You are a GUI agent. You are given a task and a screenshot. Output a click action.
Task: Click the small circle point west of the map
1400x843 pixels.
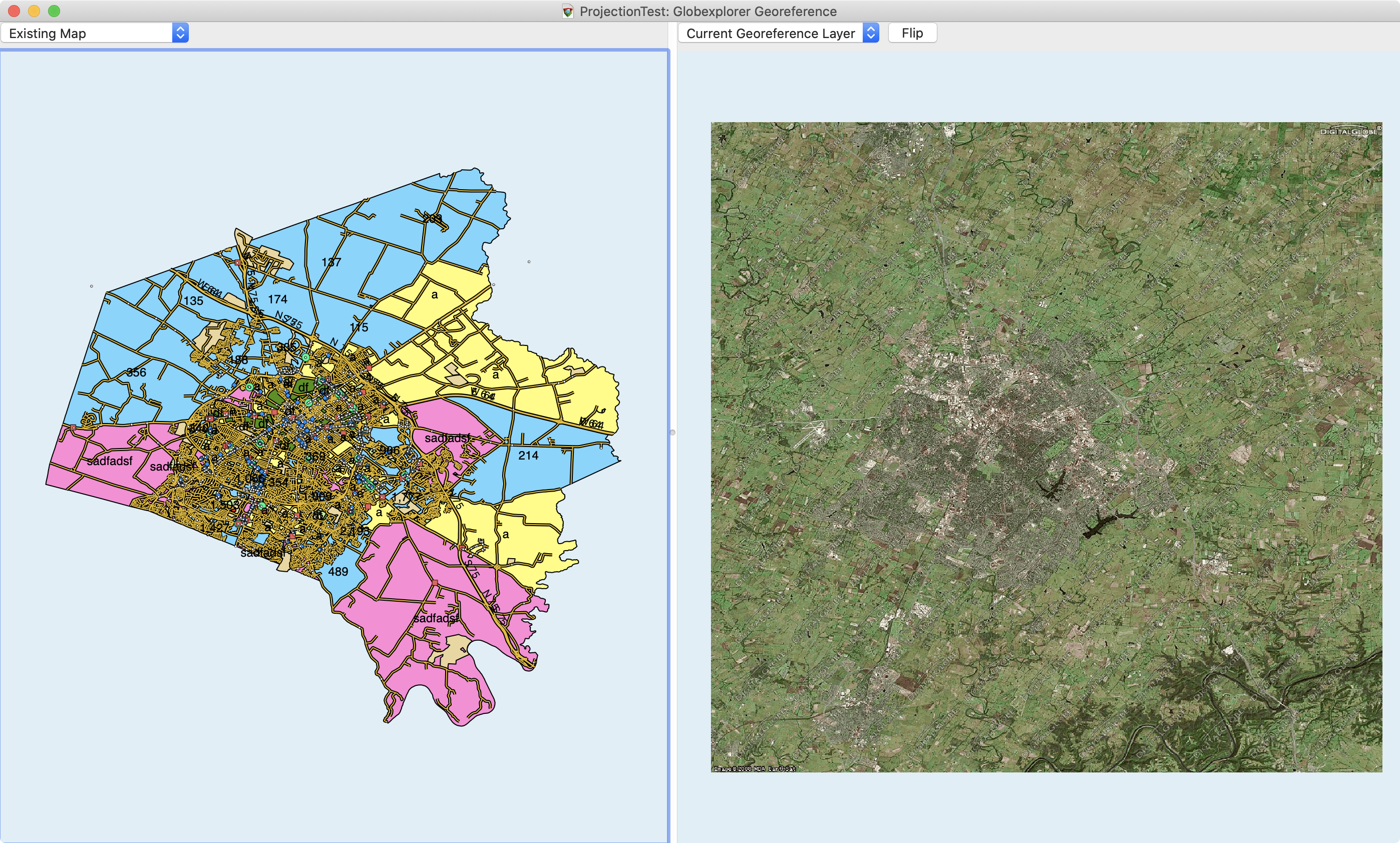pos(92,286)
